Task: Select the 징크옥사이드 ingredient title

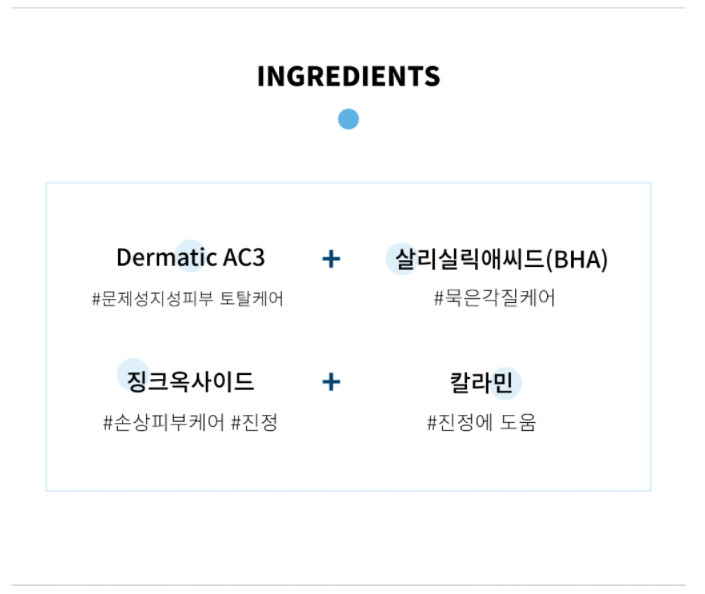Action: [191, 381]
